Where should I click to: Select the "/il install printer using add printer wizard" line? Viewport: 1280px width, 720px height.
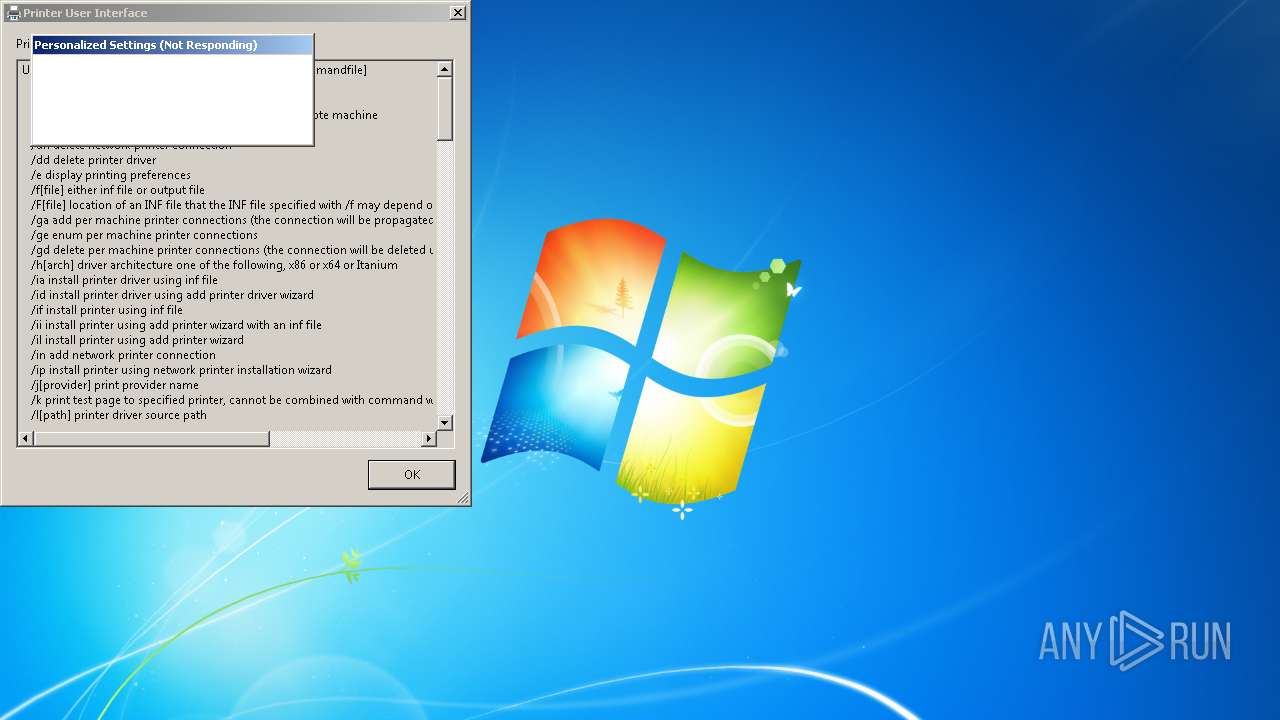click(137, 340)
